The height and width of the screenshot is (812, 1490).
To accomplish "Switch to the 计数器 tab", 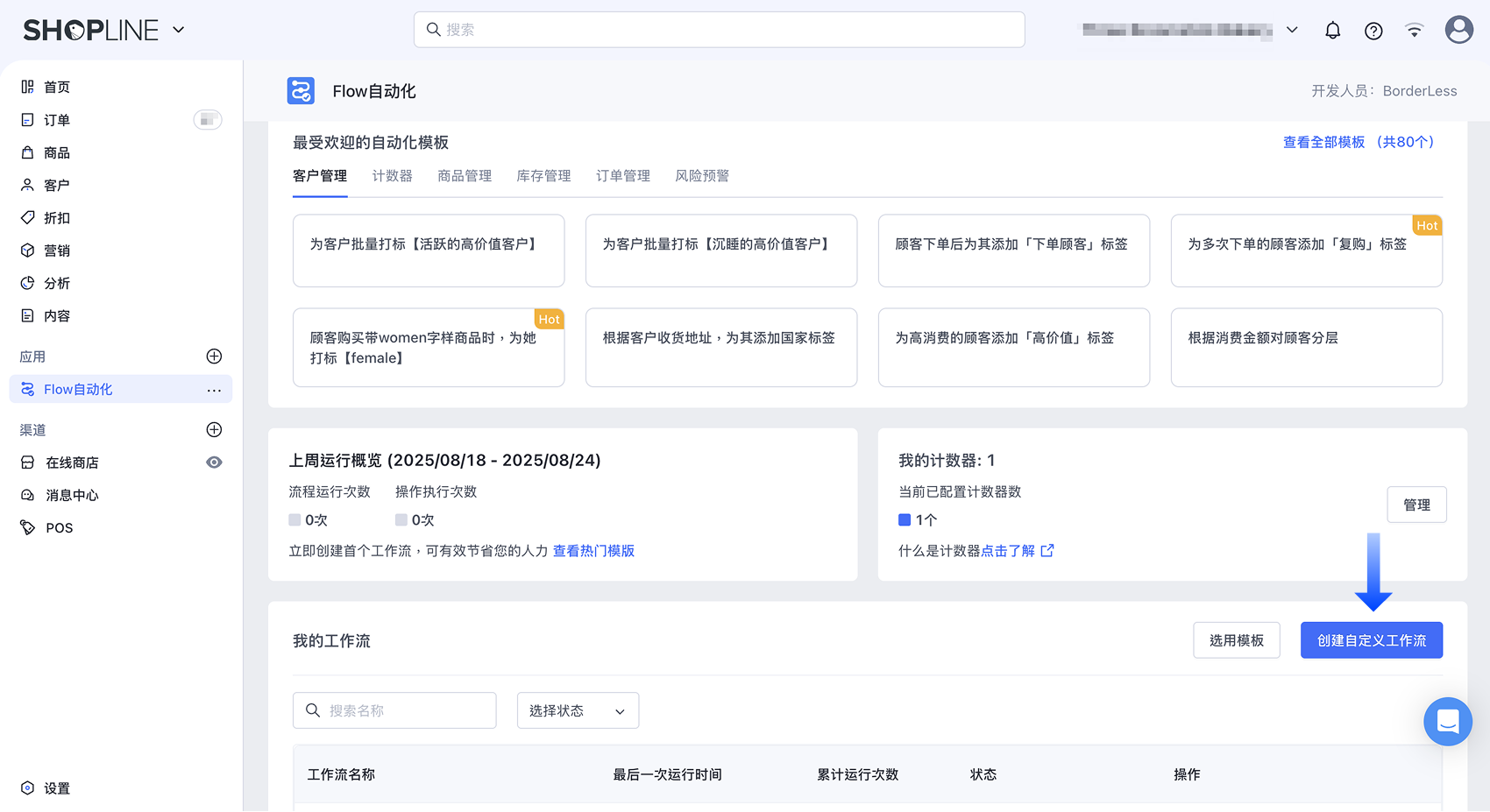I will click(392, 176).
